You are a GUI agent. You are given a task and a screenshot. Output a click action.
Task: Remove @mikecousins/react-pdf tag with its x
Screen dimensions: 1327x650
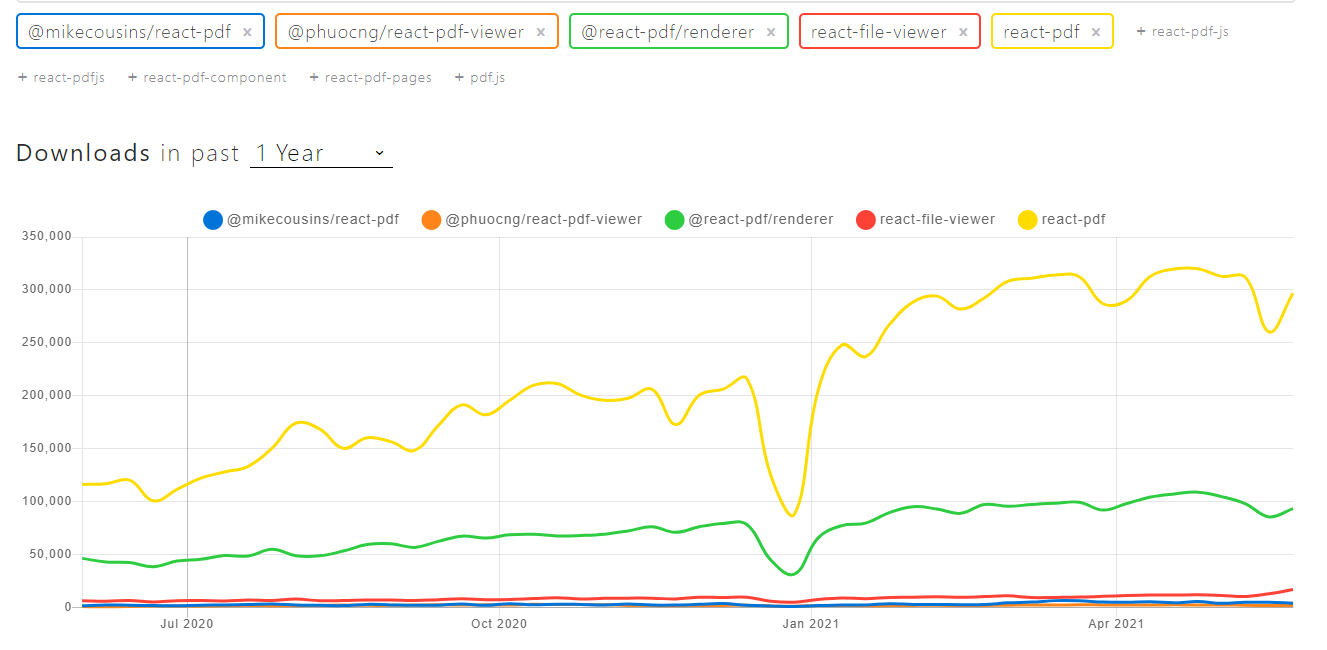coord(247,32)
